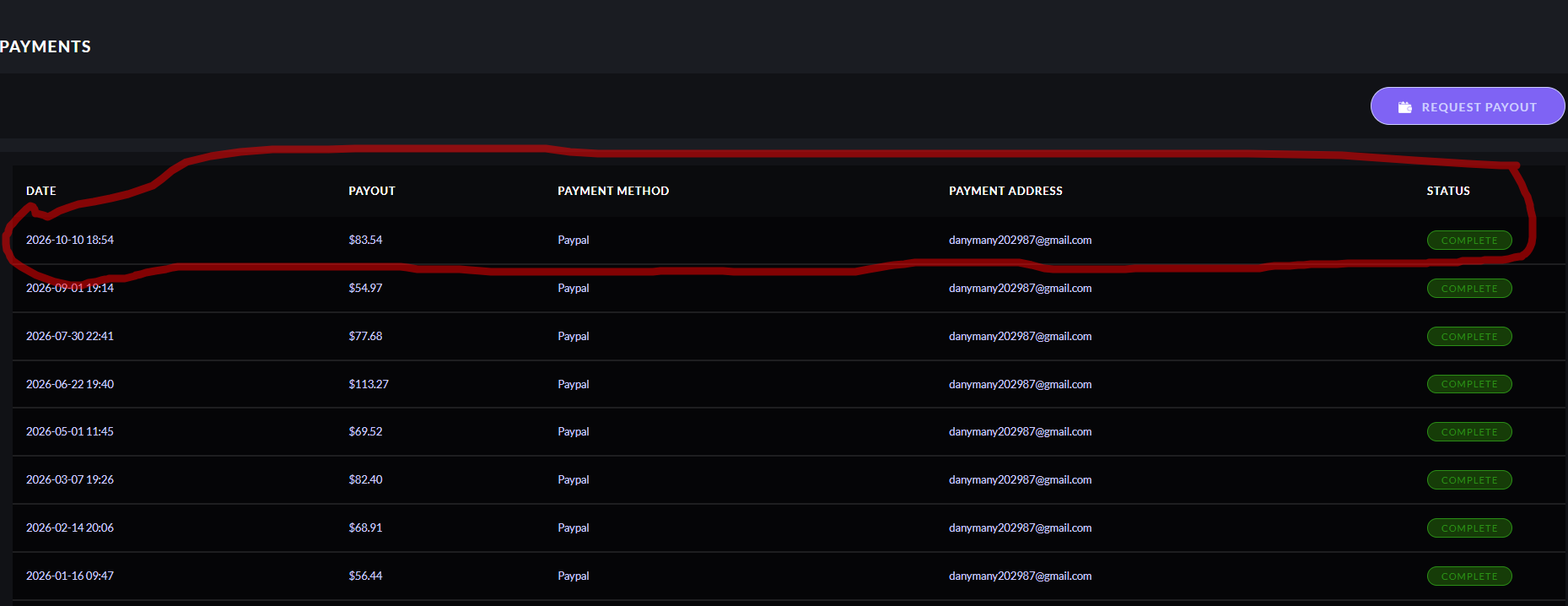Click the payment email in the 2026-10-10 row
This screenshot has height=606, width=1568.
tap(1021, 240)
